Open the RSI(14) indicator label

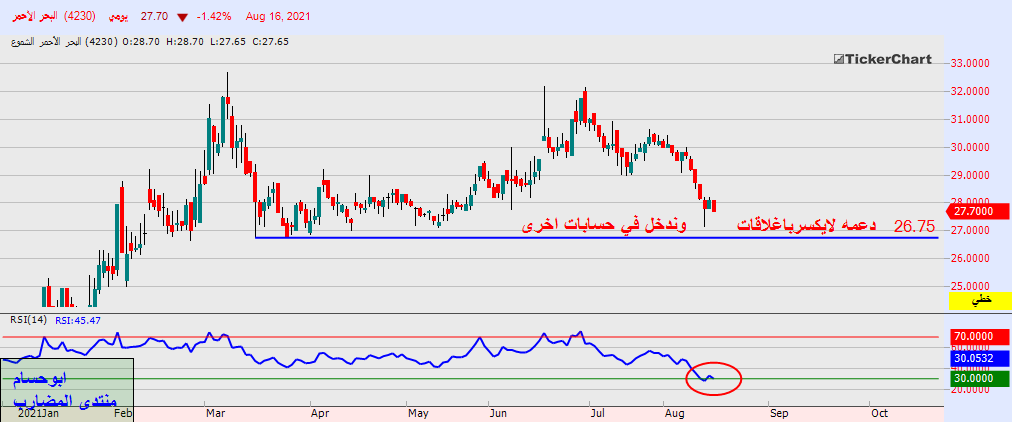pos(29,320)
